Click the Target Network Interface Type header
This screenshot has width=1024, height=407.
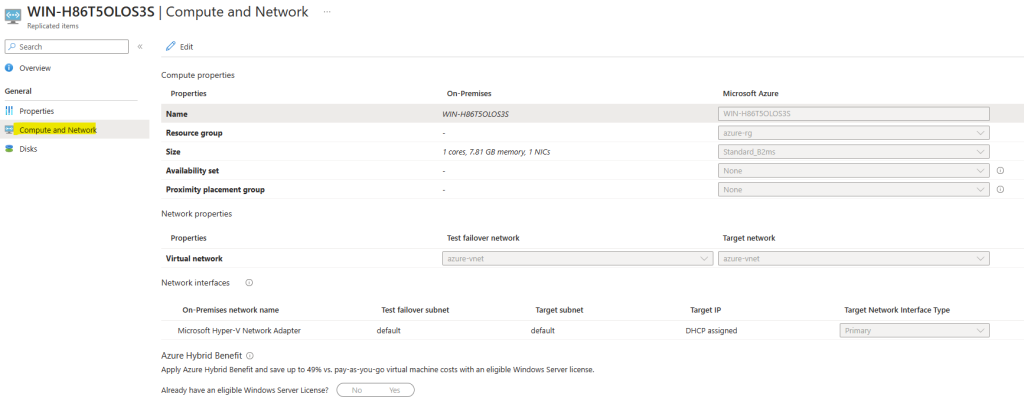pyautogui.click(x=897, y=310)
